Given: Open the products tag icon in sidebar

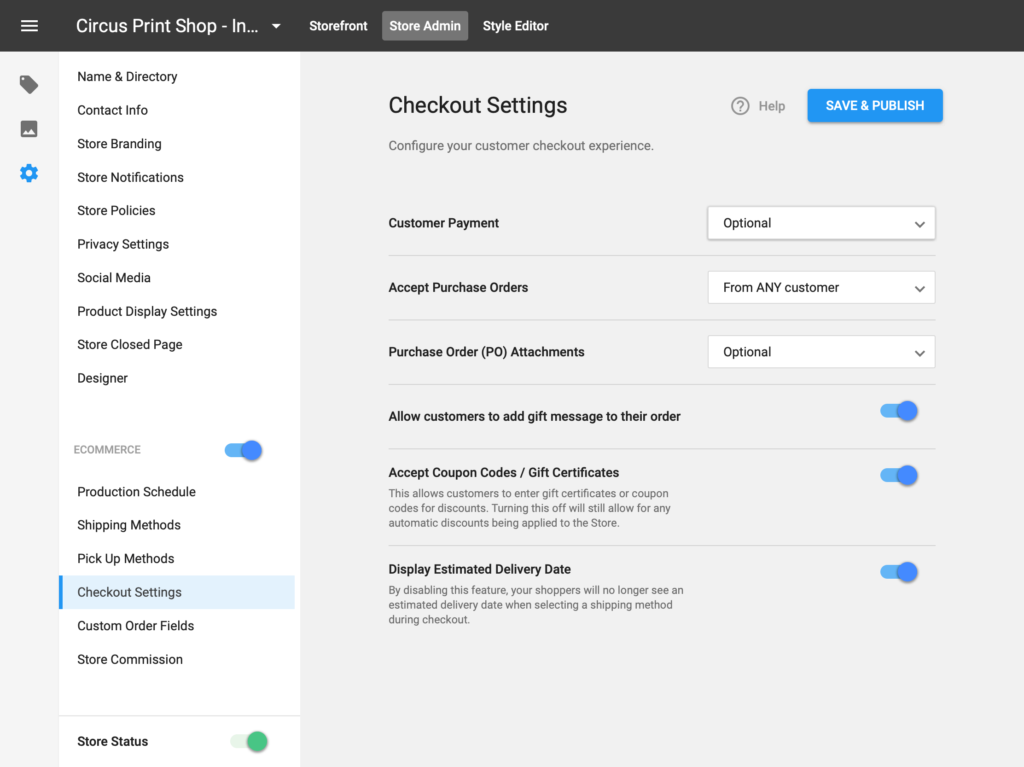Looking at the screenshot, I should tap(29, 84).
